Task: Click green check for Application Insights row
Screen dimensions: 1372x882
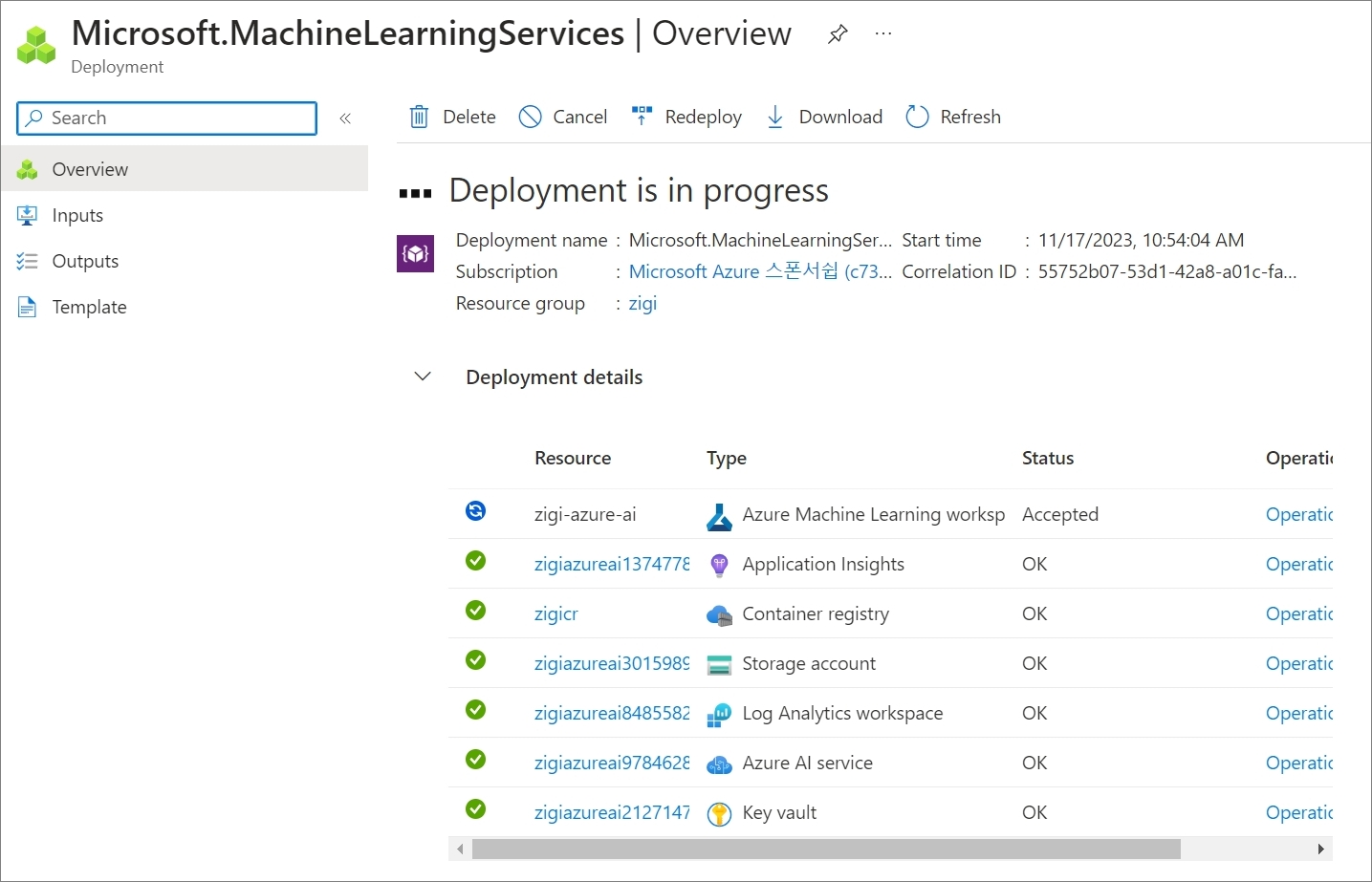Action: tap(475, 560)
